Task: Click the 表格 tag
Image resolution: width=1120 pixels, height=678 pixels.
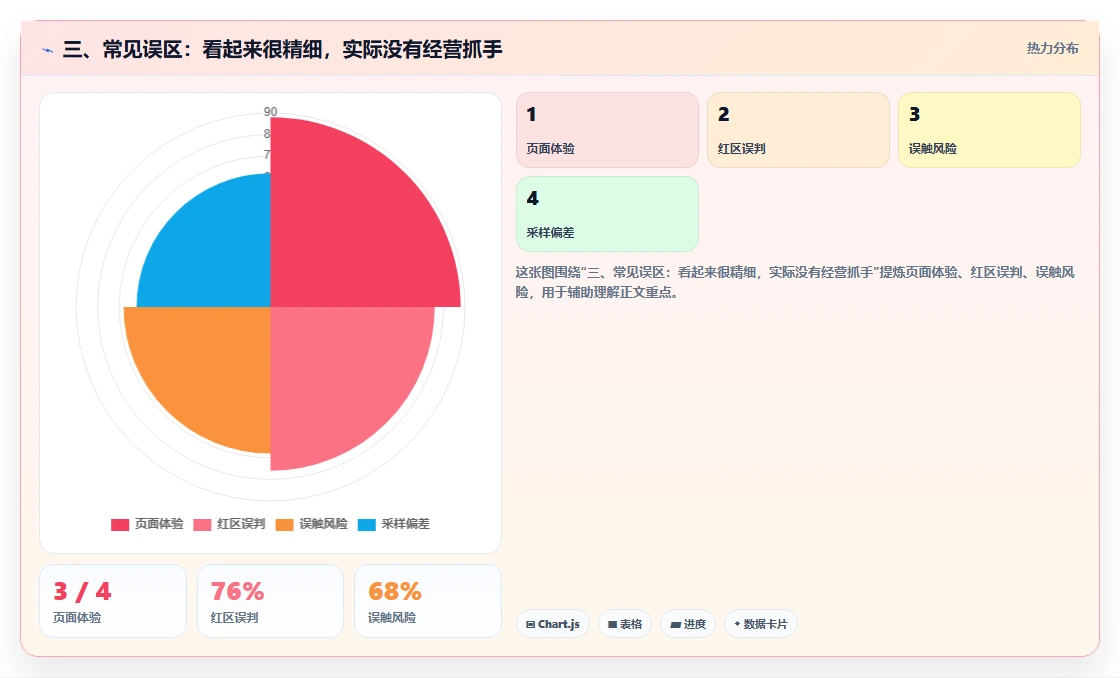Action: [625, 624]
